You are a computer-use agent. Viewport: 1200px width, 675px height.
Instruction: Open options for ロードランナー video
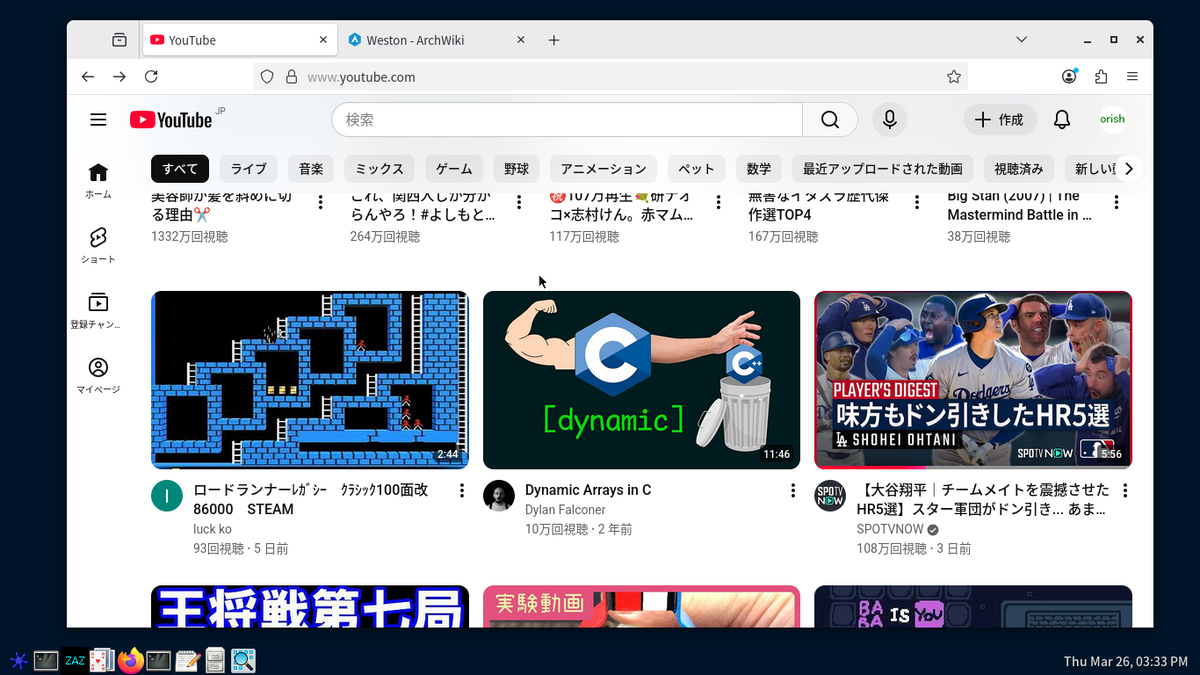462,491
